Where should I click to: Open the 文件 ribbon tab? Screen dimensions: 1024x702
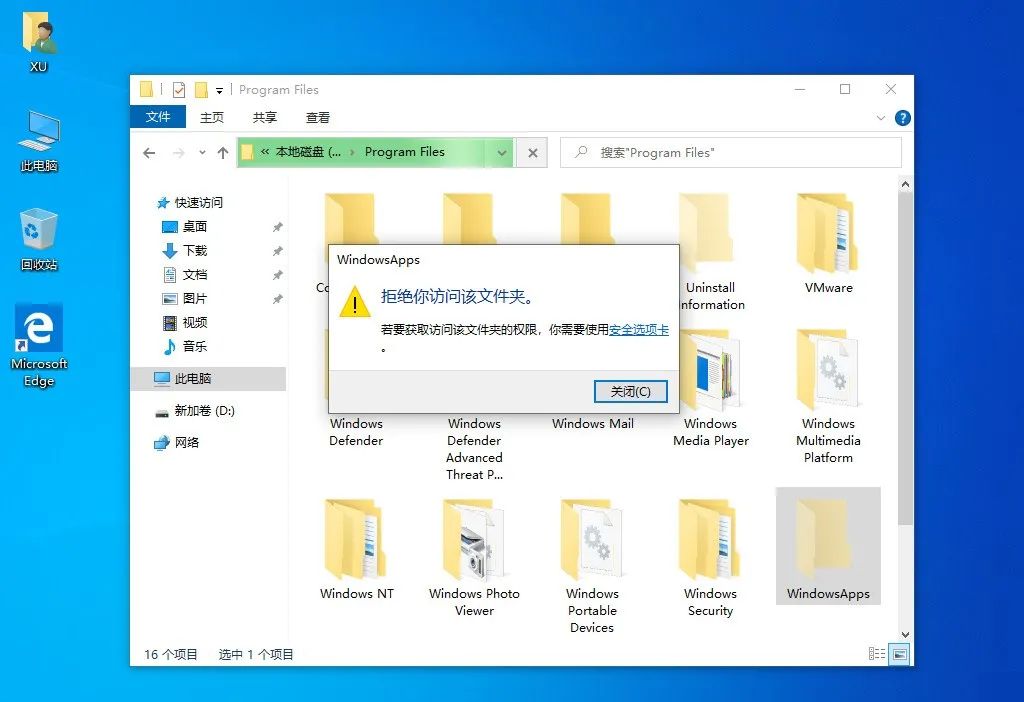pos(157,117)
